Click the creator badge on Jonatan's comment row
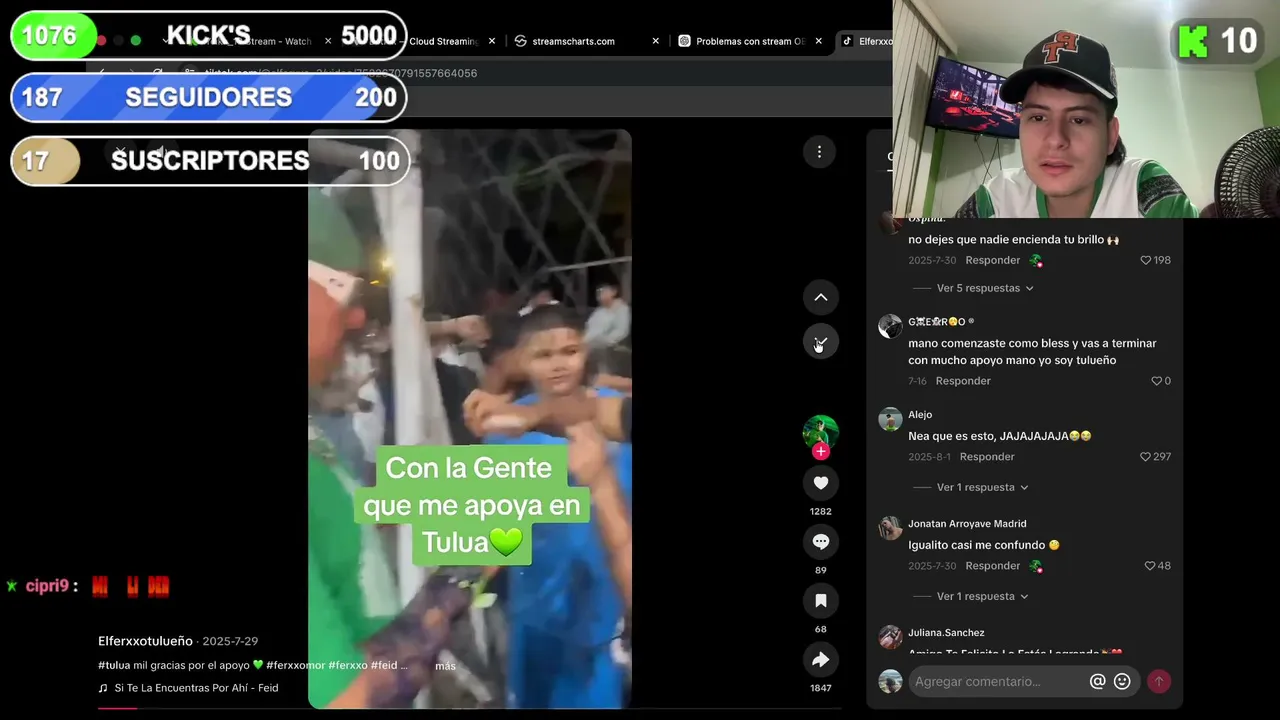The image size is (1280, 720). (1036, 566)
